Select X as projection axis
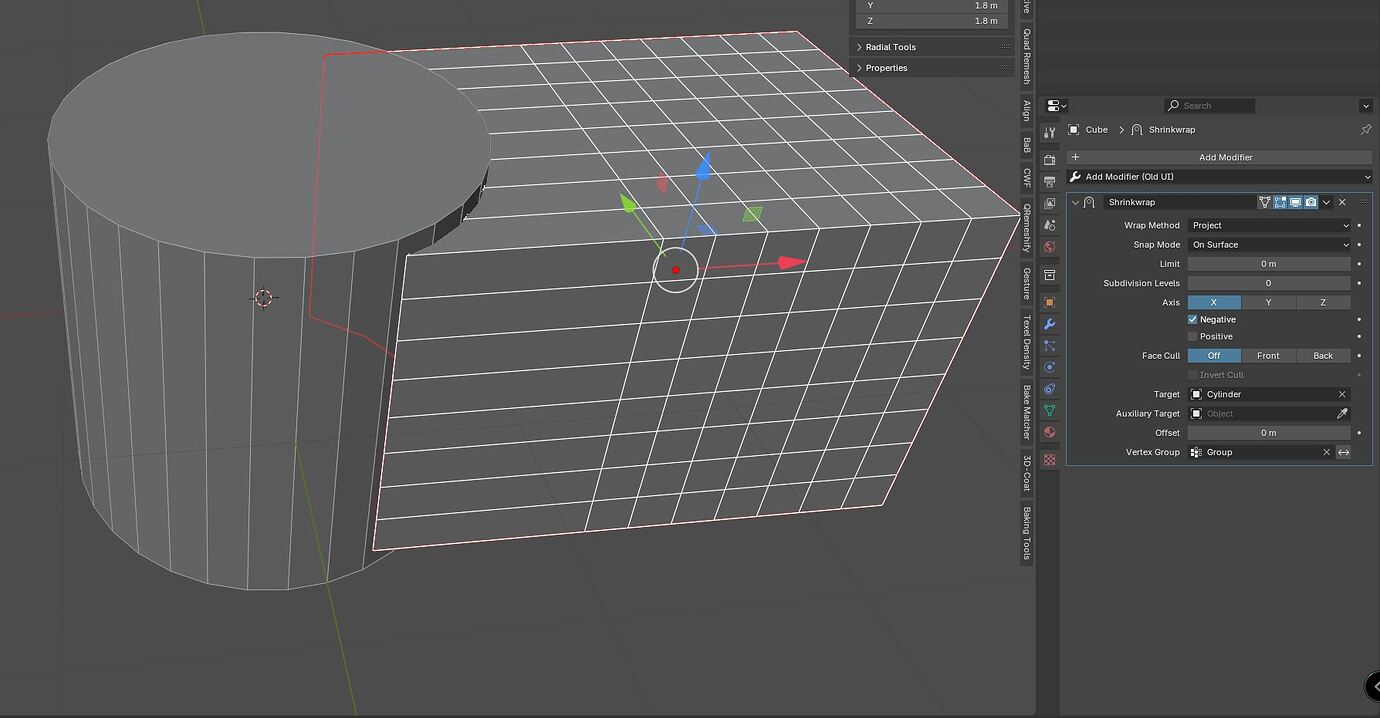The height and width of the screenshot is (718, 1380). click(x=1214, y=302)
